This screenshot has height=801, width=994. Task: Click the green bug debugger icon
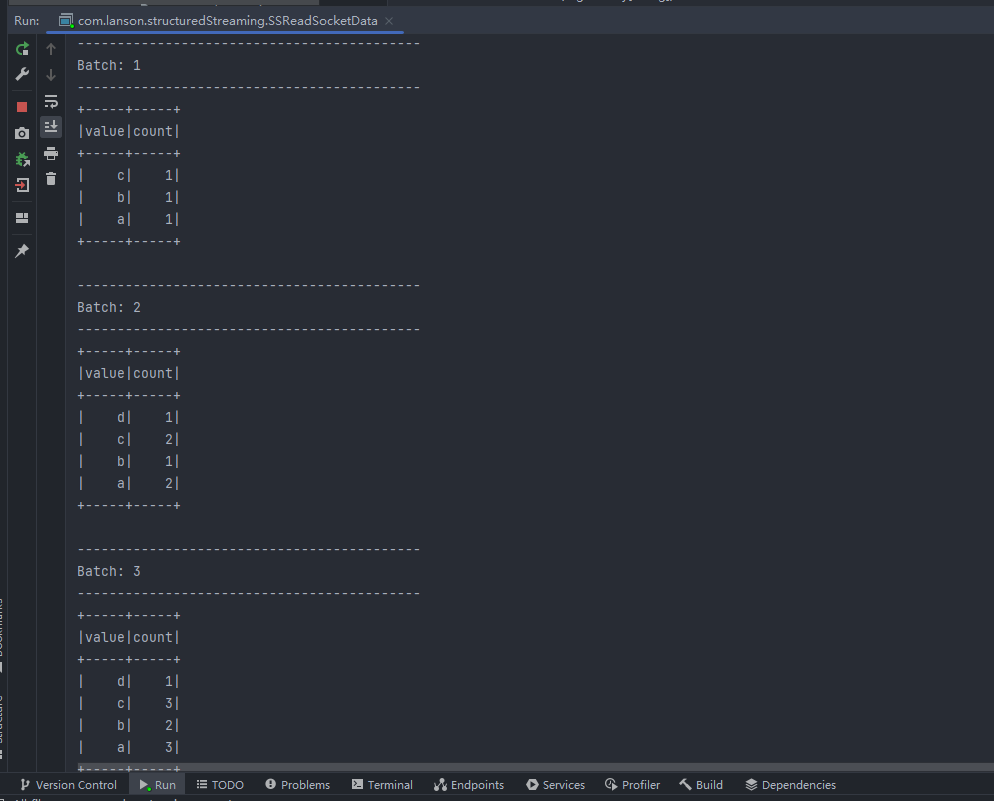click(x=22, y=159)
